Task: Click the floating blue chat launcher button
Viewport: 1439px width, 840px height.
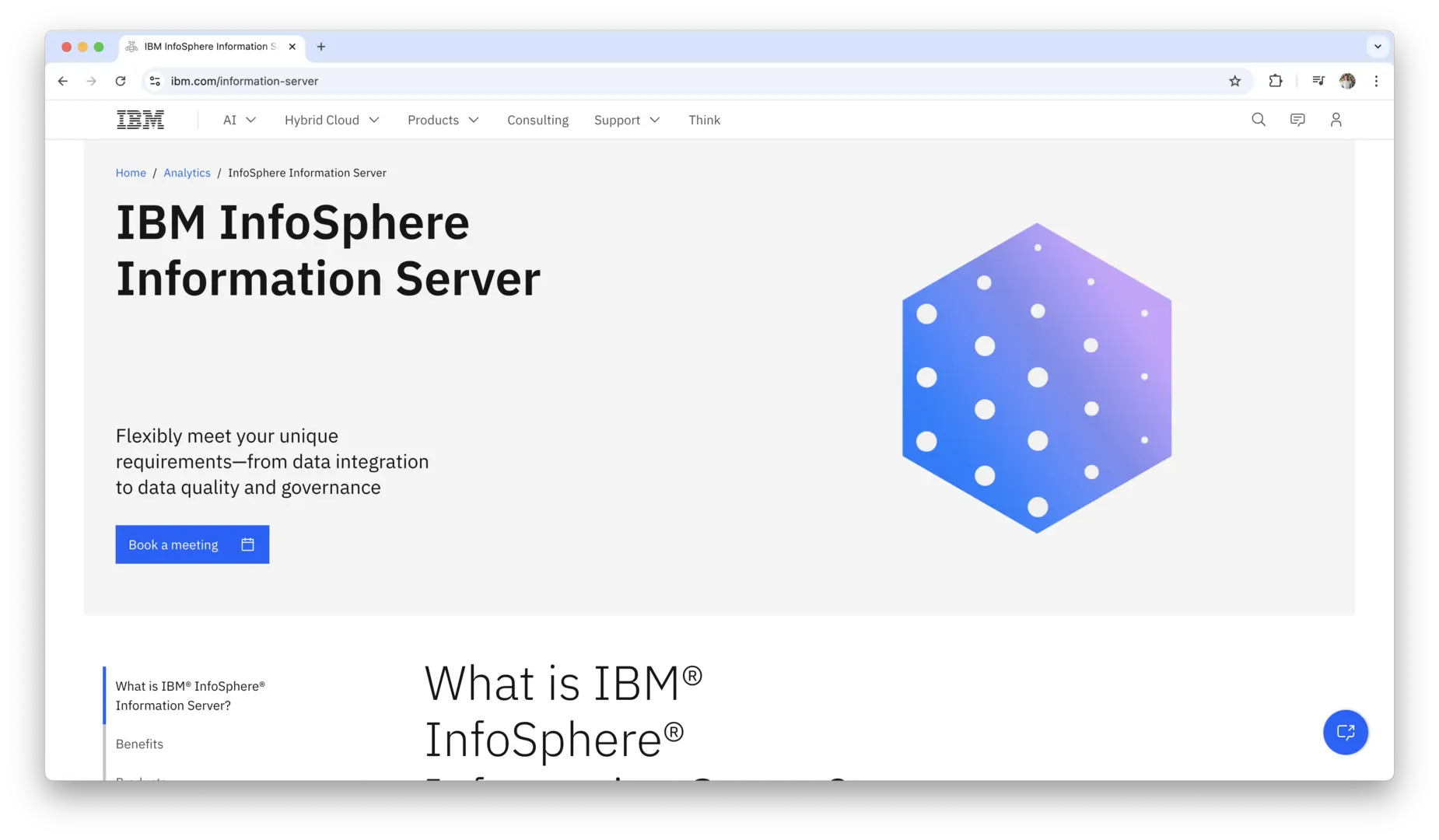Action: click(x=1346, y=732)
